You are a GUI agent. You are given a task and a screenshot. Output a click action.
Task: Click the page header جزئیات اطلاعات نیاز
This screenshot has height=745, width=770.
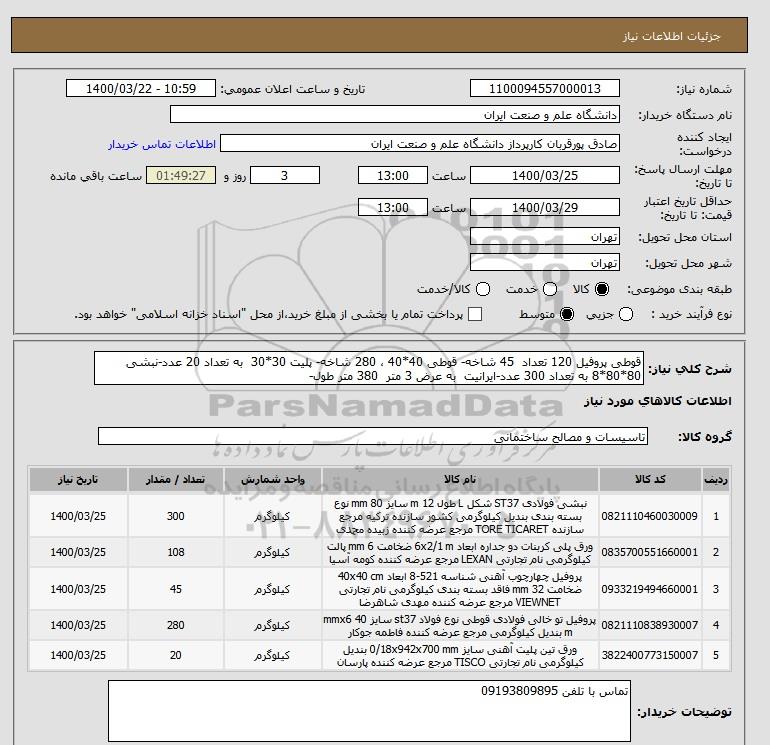tap(671, 36)
